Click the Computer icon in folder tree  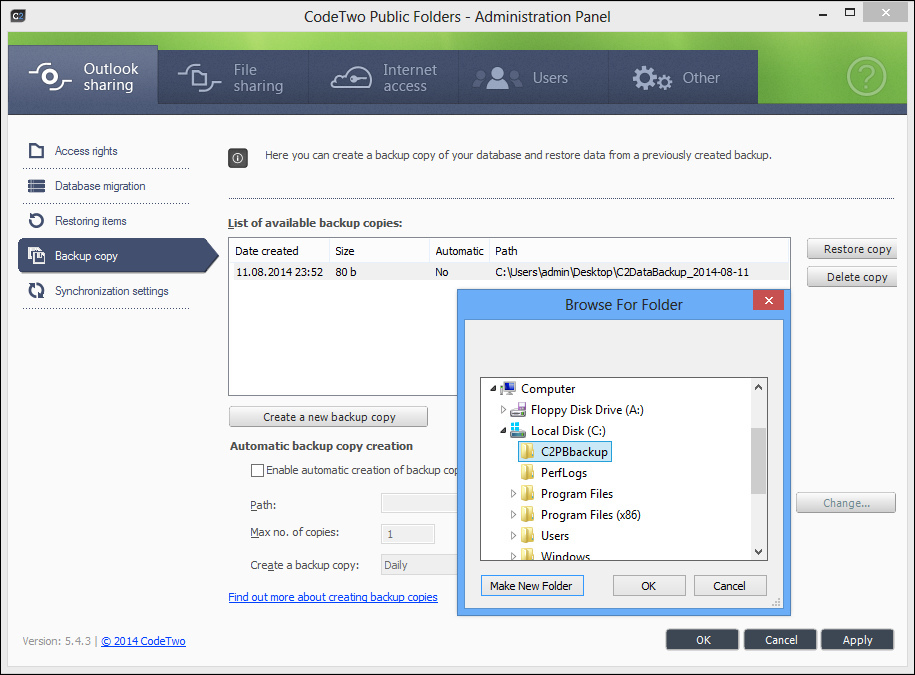(x=508, y=389)
